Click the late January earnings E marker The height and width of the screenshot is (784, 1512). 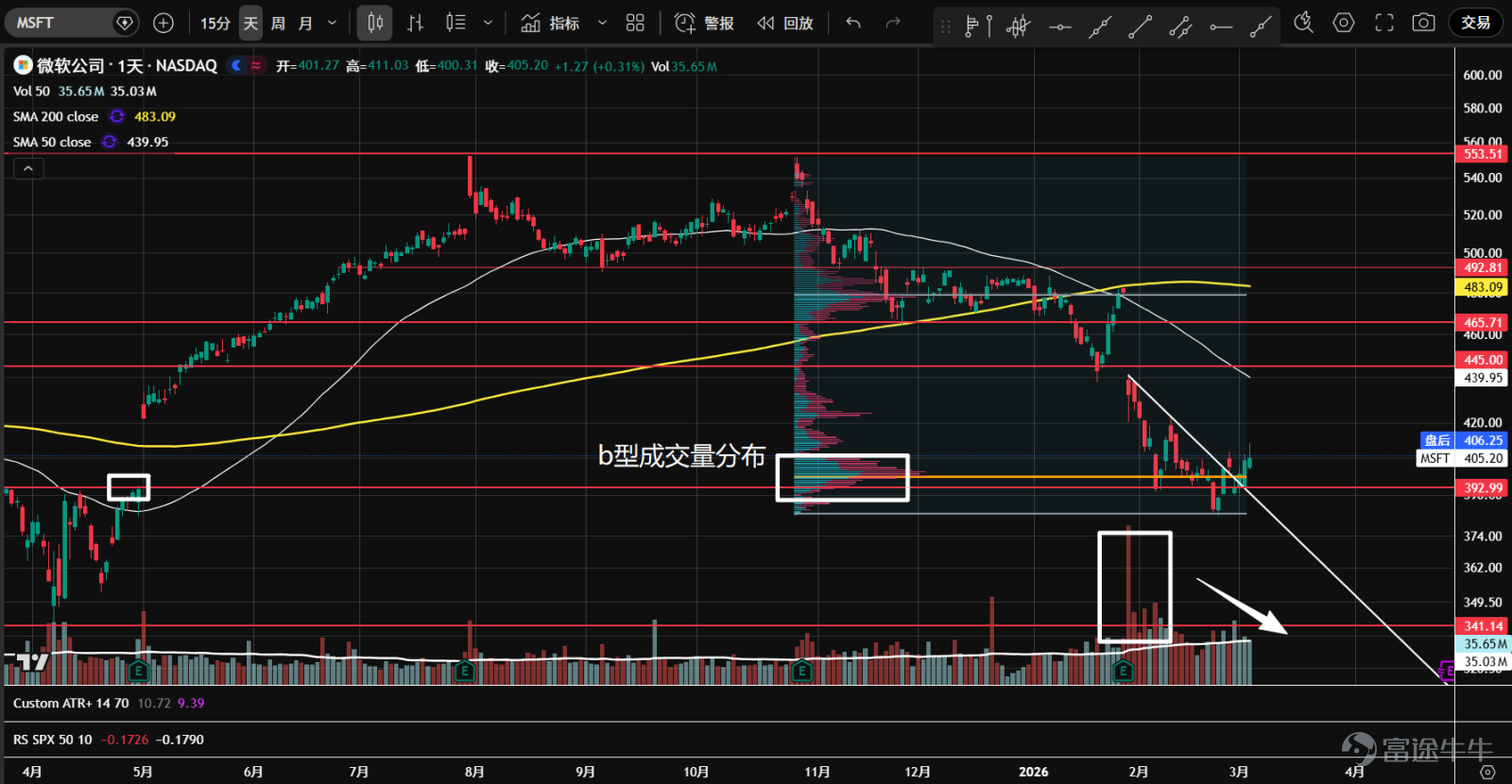pyautogui.click(x=1124, y=671)
